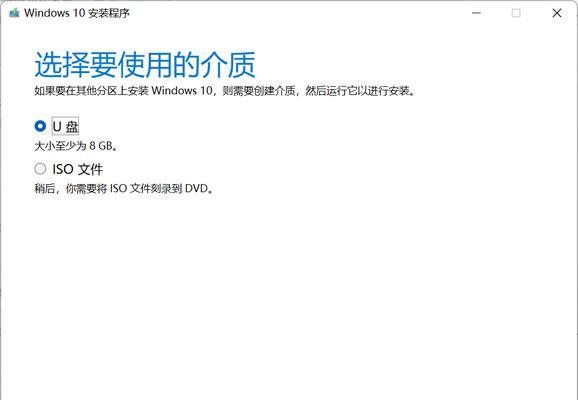Click the focused U 盘 option label
Image resolution: width=578 pixels, height=400 pixels.
click(65, 126)
